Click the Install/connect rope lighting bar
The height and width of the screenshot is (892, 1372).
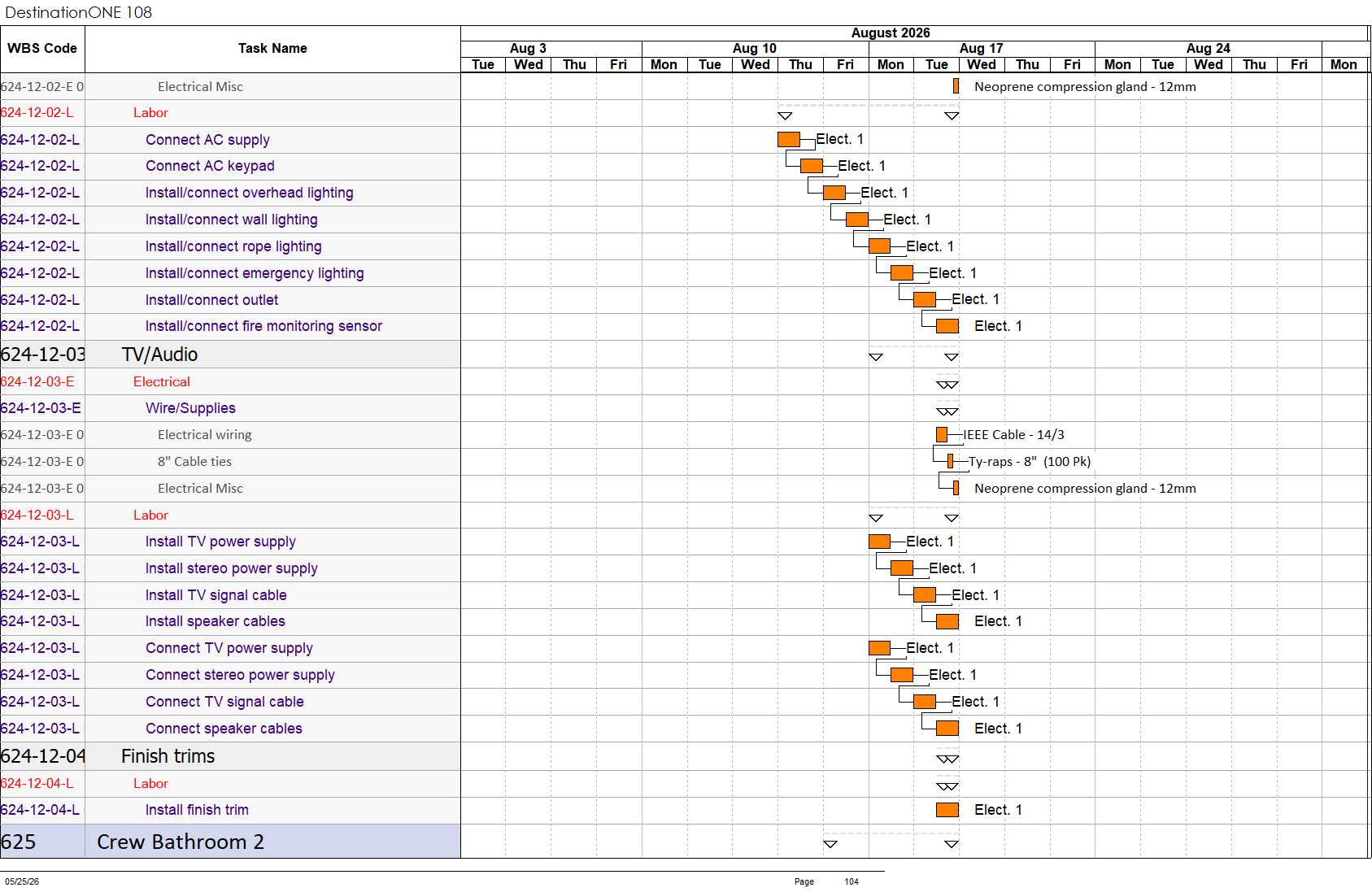(x=879, y=246)
